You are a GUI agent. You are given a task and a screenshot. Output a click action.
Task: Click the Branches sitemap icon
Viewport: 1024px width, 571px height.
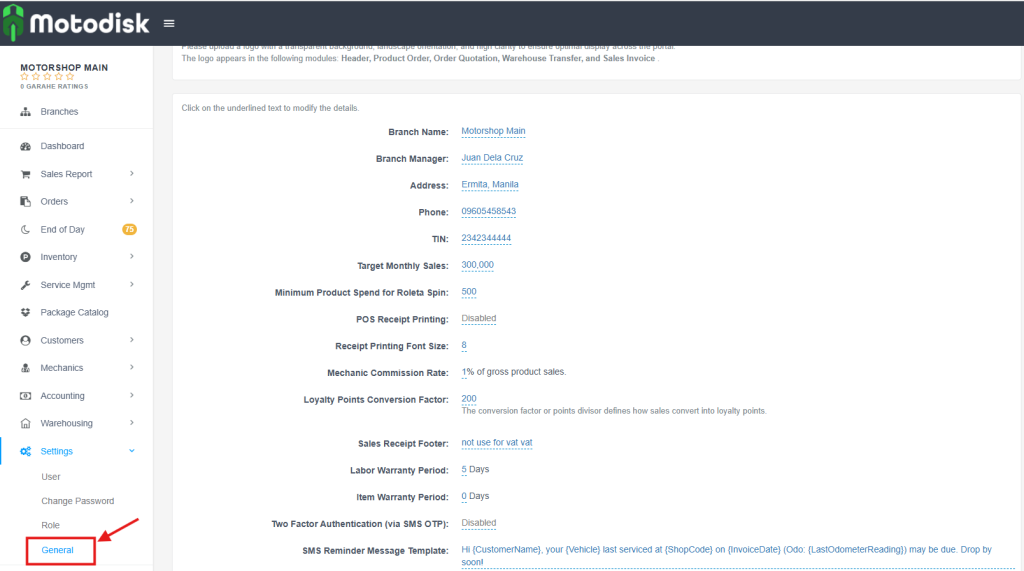tap(26, 112)
